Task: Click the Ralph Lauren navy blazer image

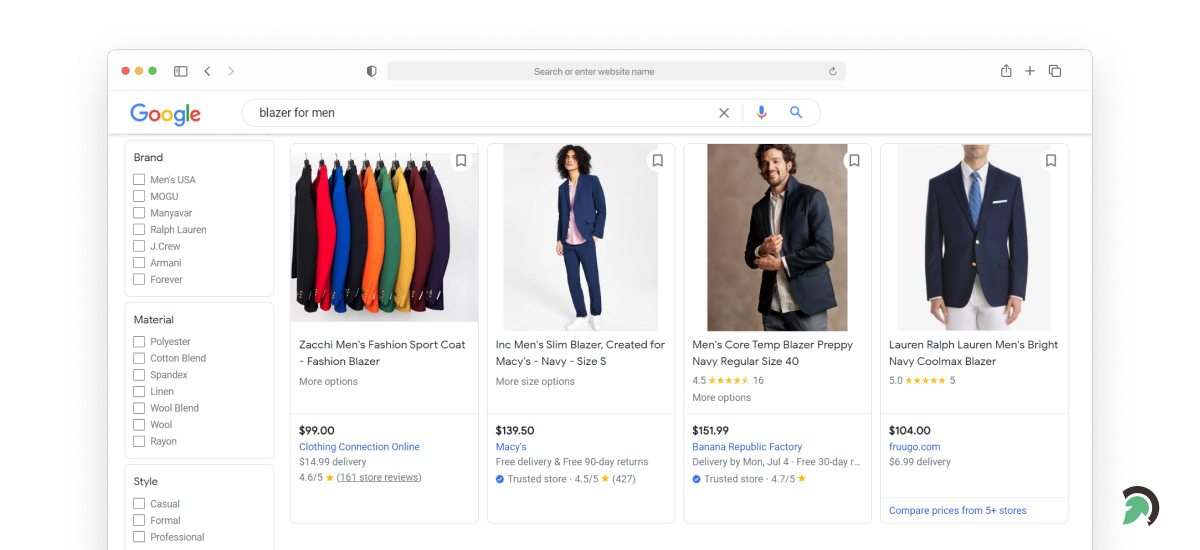Action: tap(974, 238)
